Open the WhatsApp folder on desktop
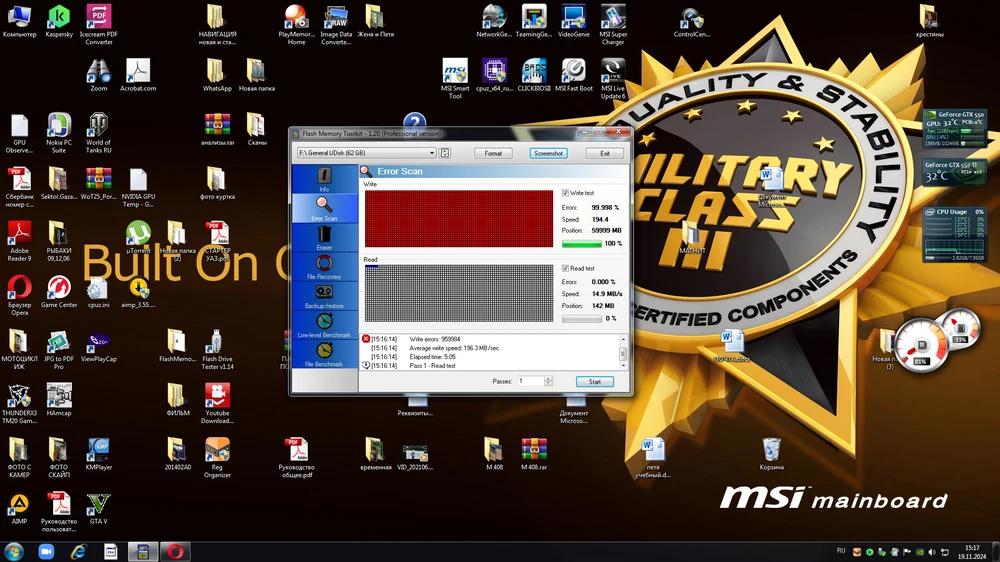Screen dimensions: 1000x562 (x=217, y=75)
